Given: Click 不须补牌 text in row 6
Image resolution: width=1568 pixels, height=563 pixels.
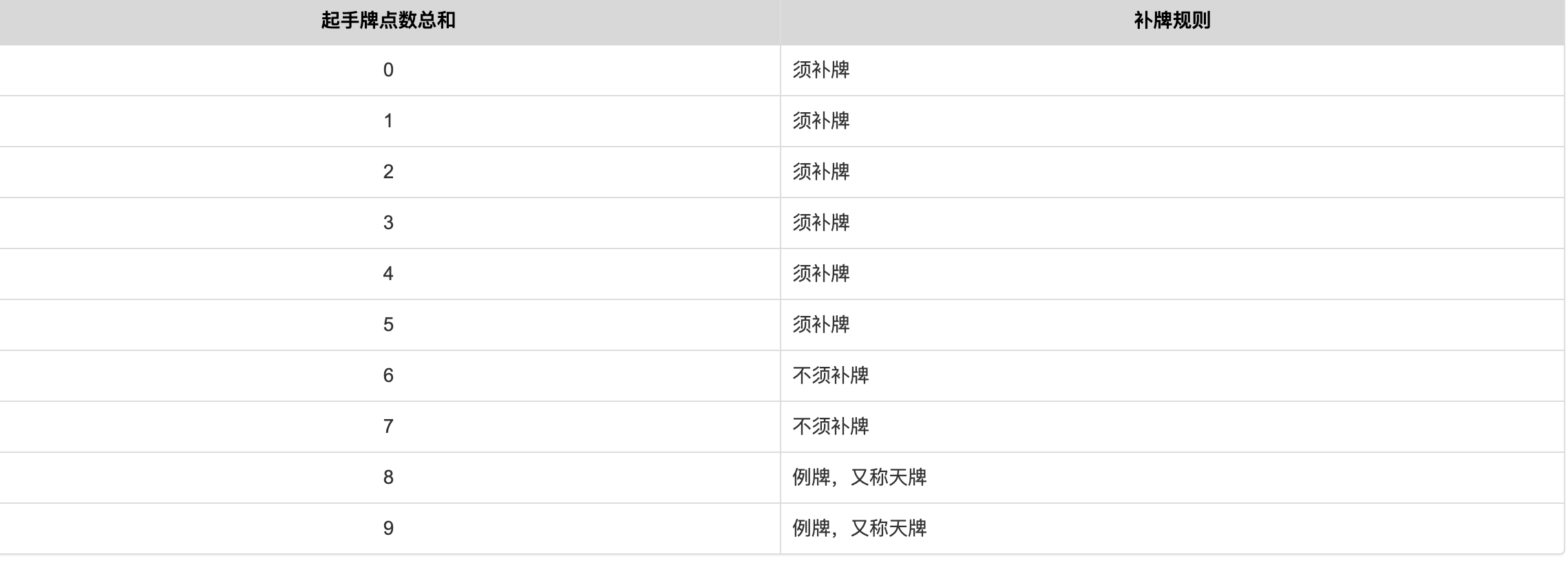Looking at the screenshot, I should (831, 376).
